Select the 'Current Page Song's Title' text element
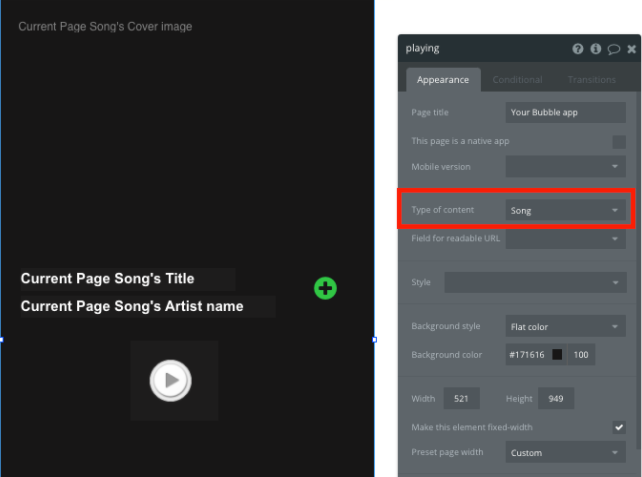Viewport: 642px width, 477px height. (x=128, y=279)
